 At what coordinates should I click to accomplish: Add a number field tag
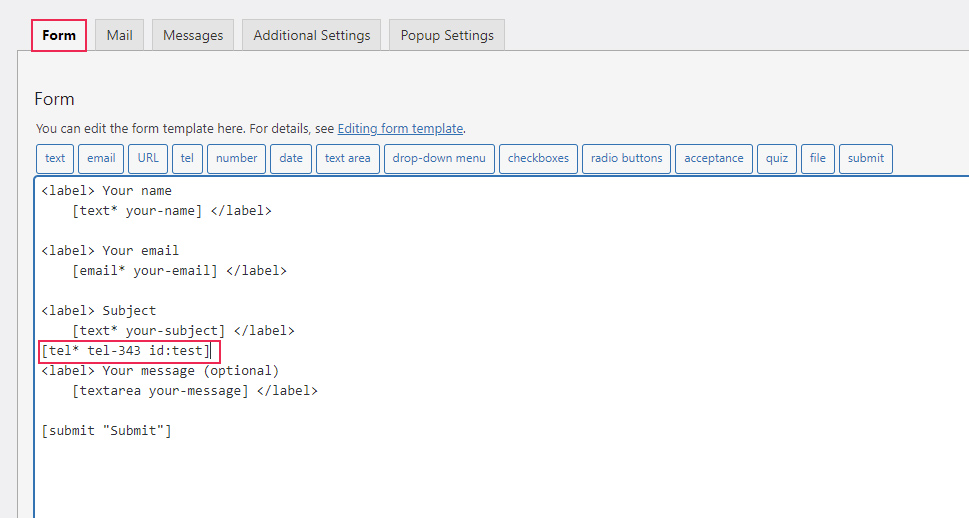236,158
